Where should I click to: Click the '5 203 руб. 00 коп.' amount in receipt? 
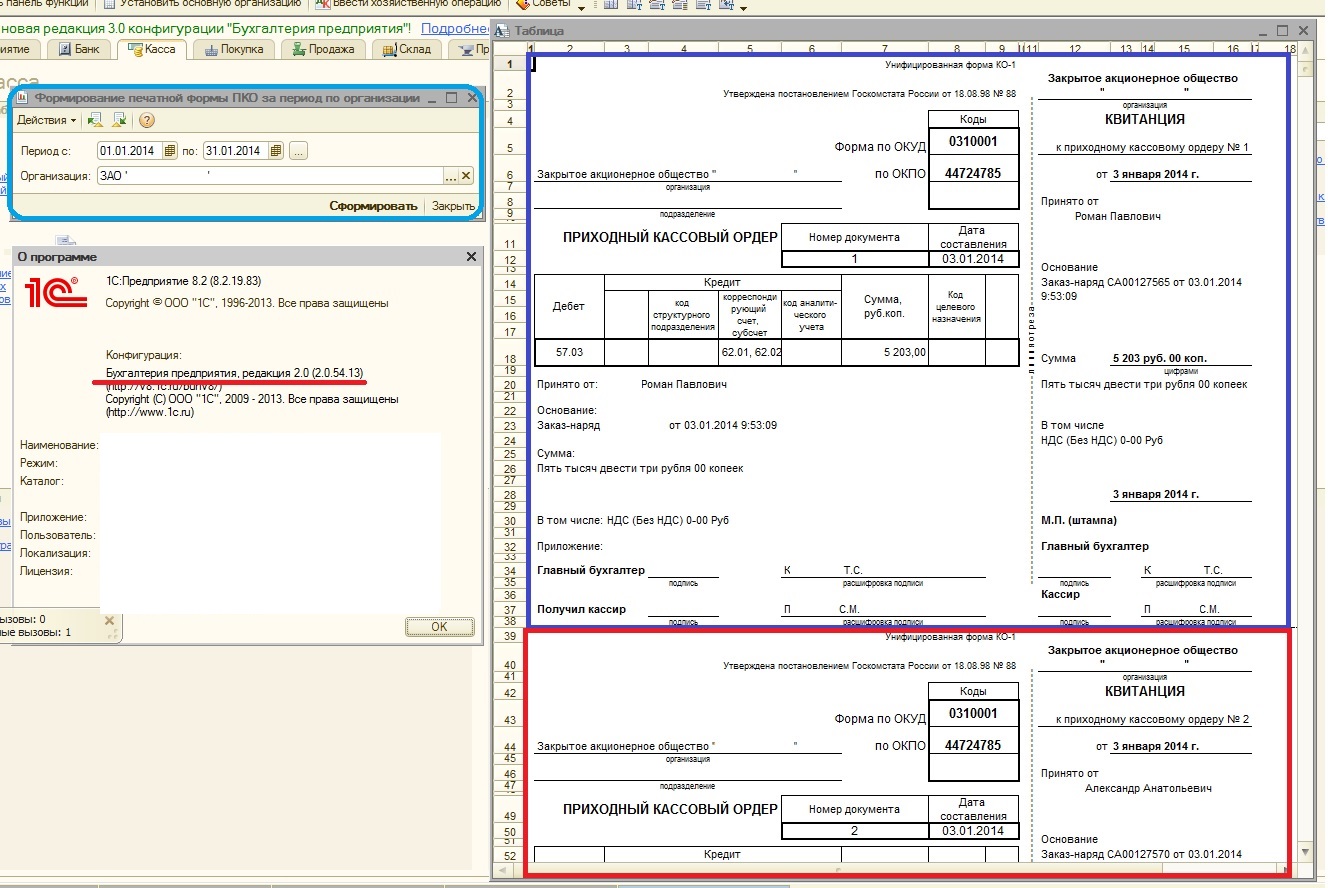tap(1160, 358)
